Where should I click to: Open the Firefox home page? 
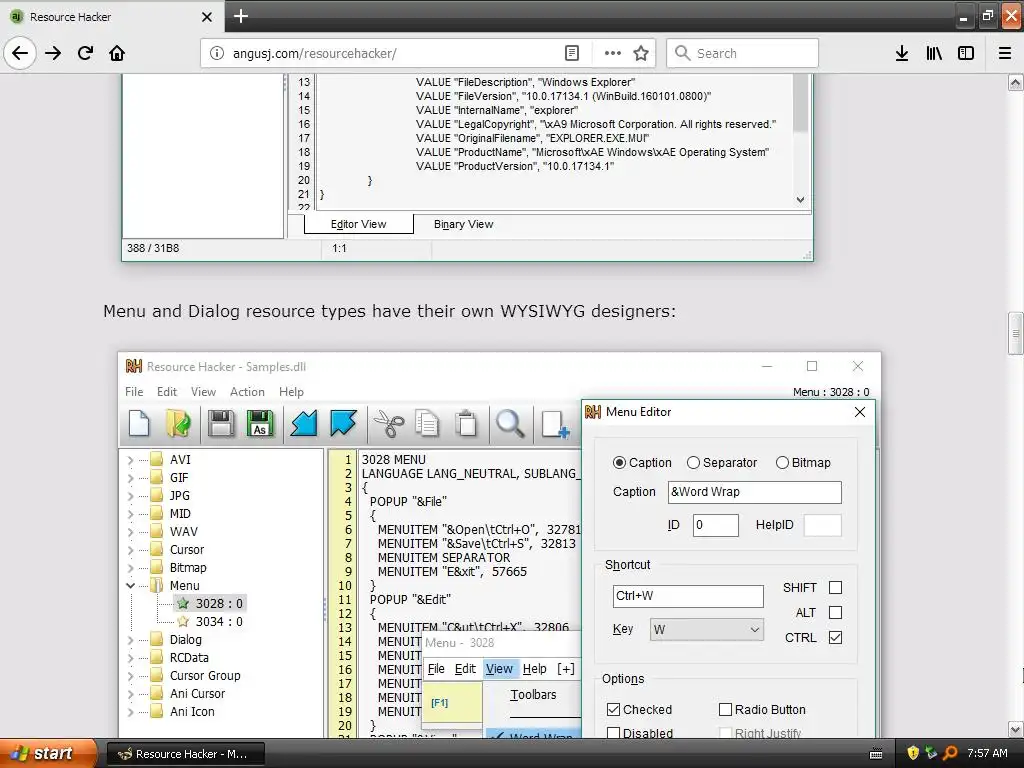[x=117, y=53]
